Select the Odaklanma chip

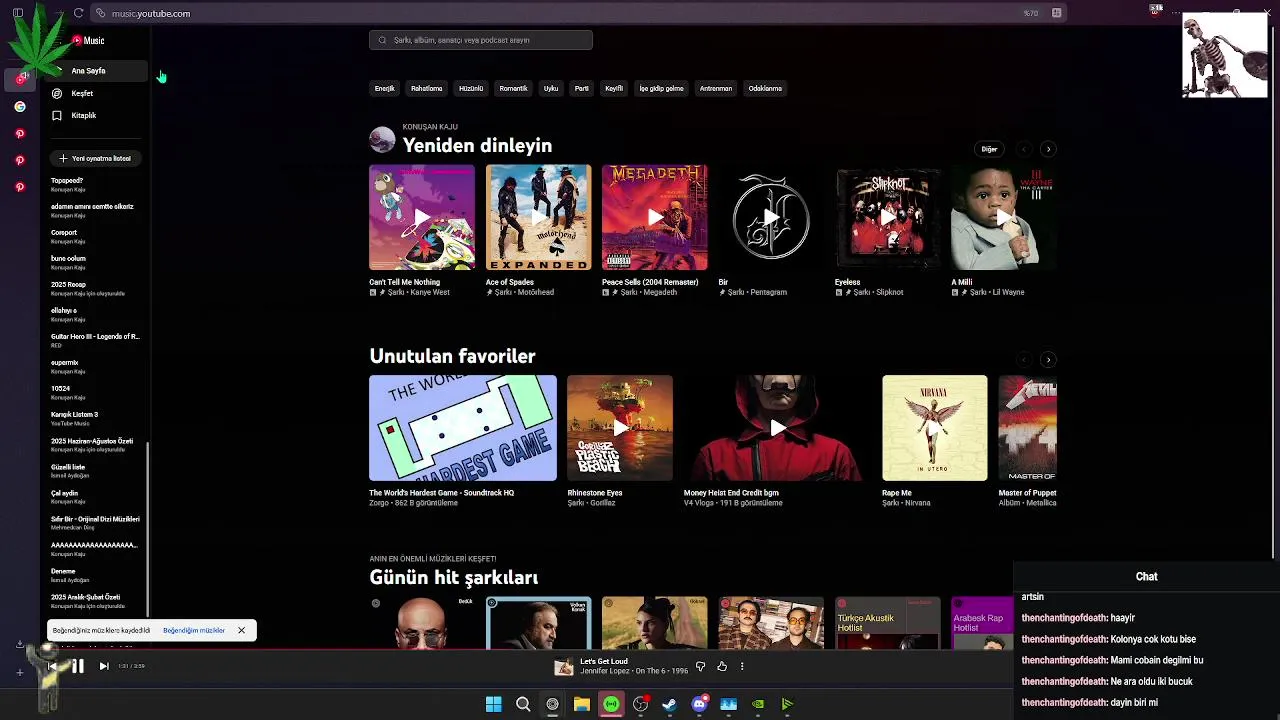tap(765, 88)
